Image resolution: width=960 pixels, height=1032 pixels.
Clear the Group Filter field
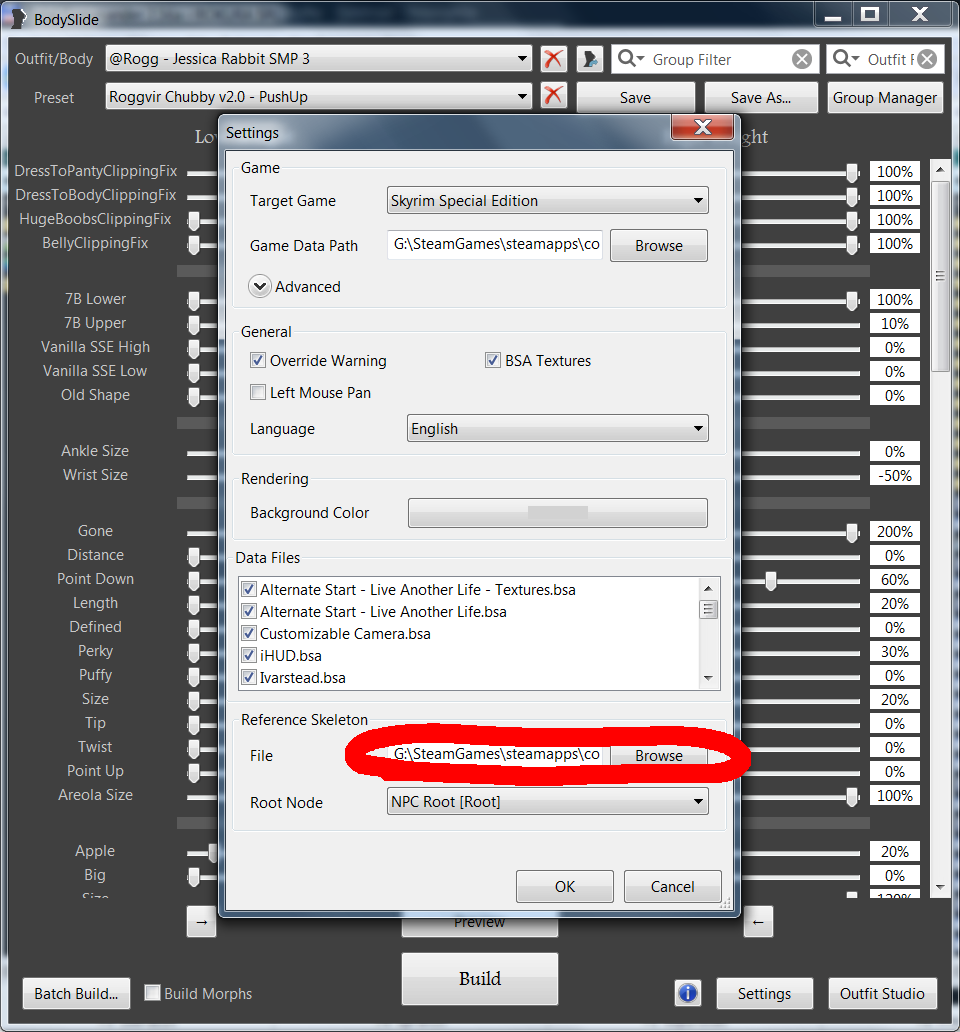(x=801, y=60)
